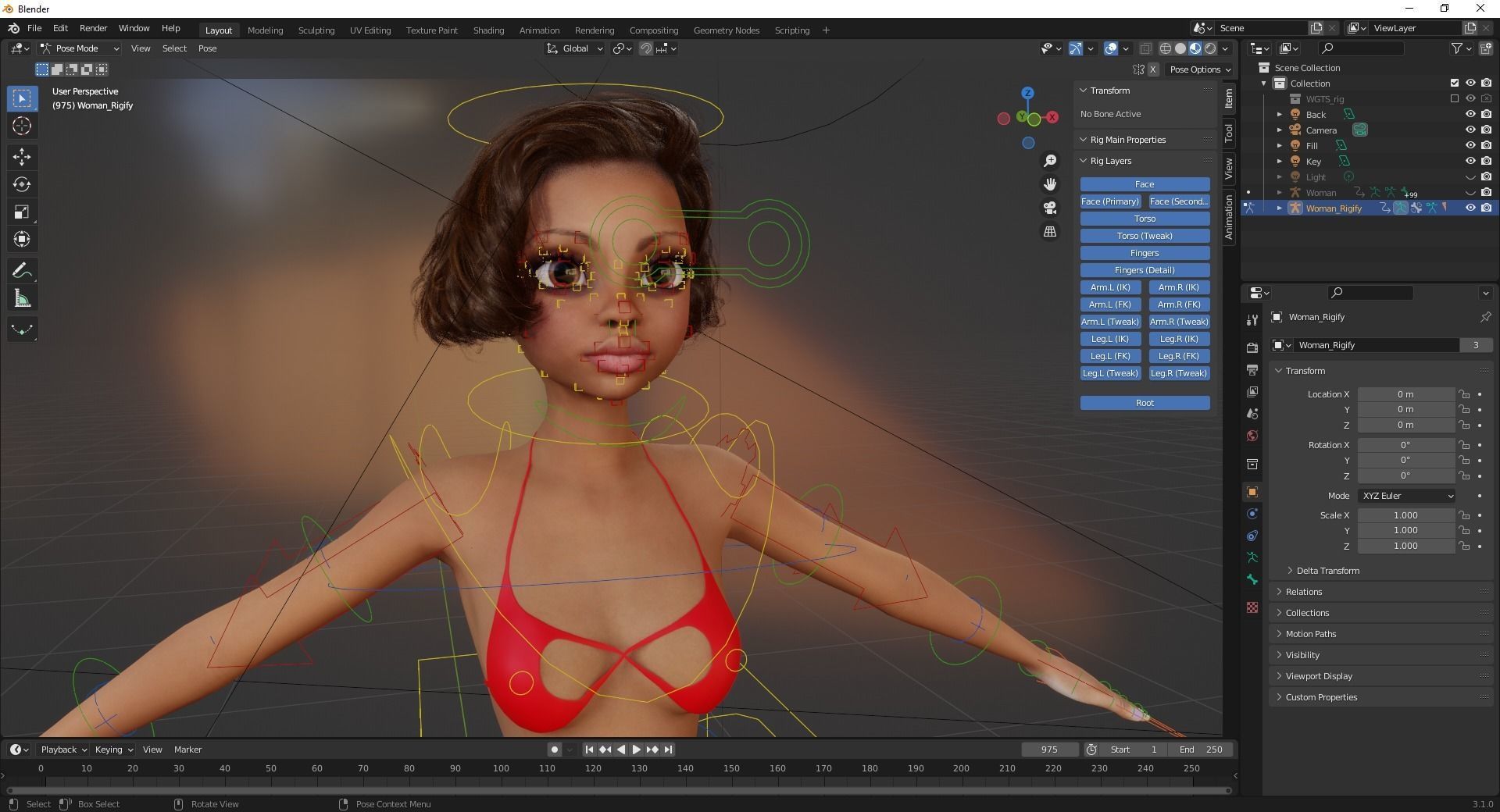Image resolution: width=1500 pixels, height=812 pixels.
Task: Open Object Constraints properties tab icon
Action: coord(1252,536)
